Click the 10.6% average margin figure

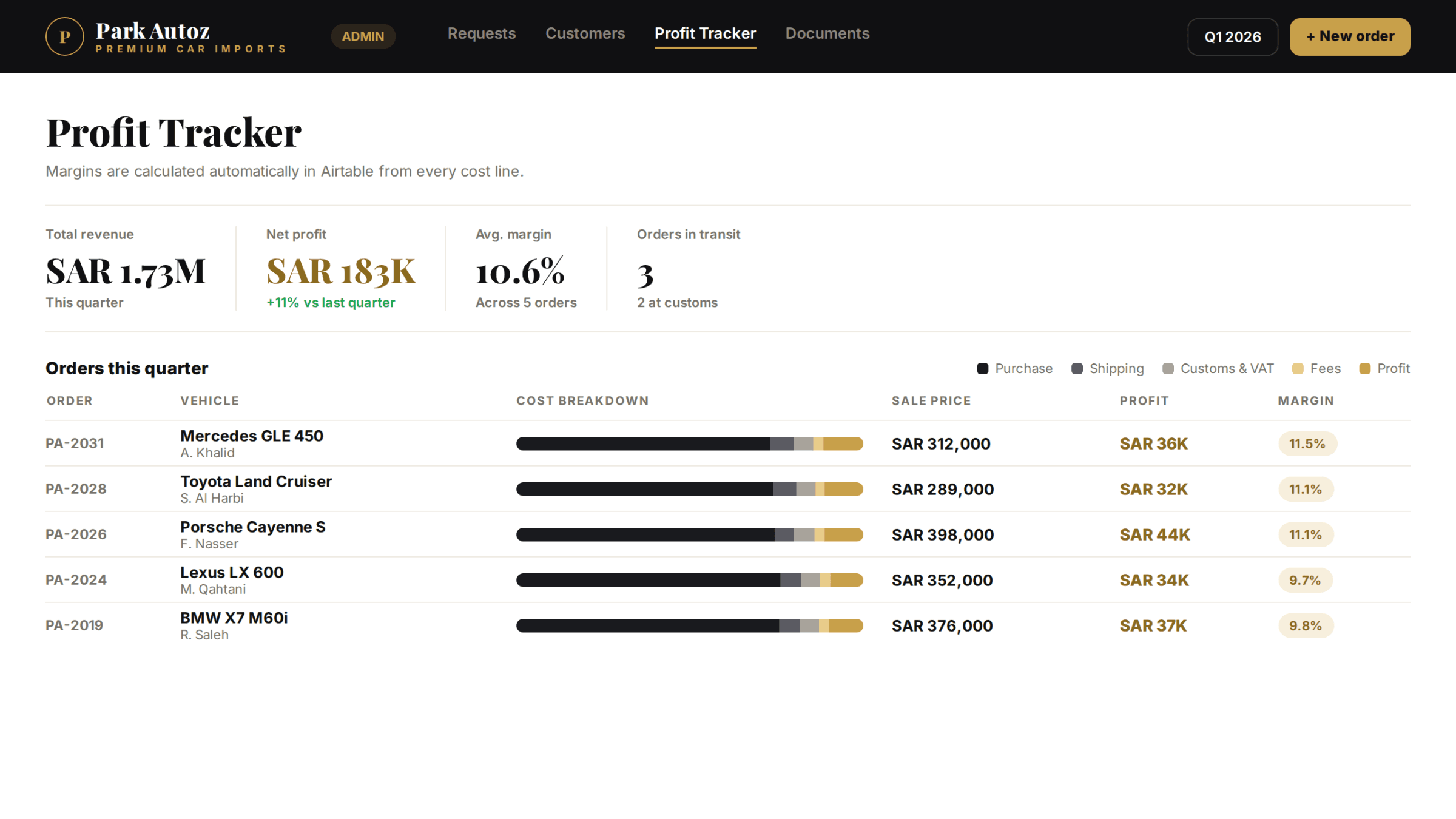tap(520, 271)
